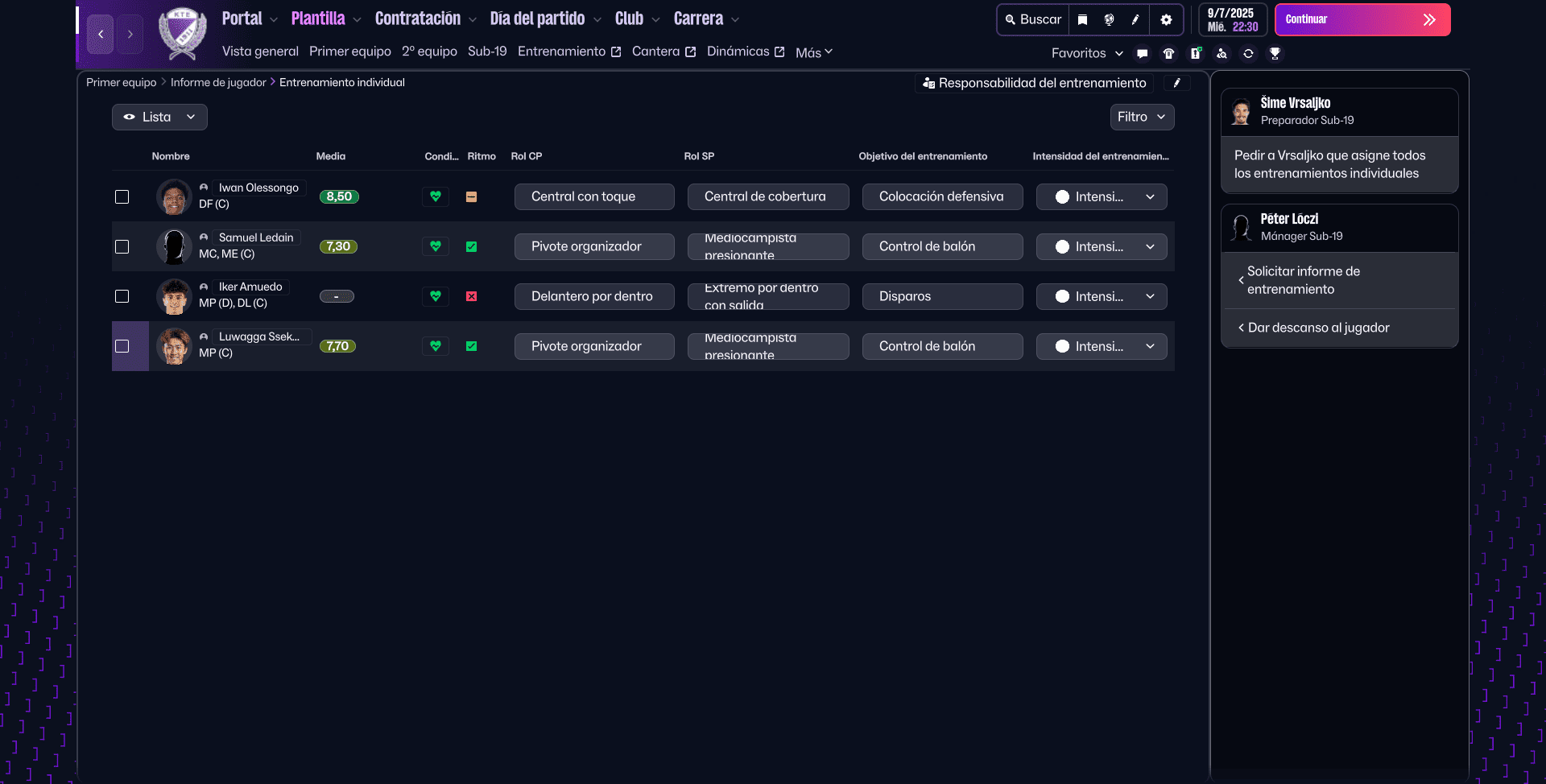Viewport: 1546px width, 784px height.
Task: Open the Contratación menu
Action: coord(425,19)
